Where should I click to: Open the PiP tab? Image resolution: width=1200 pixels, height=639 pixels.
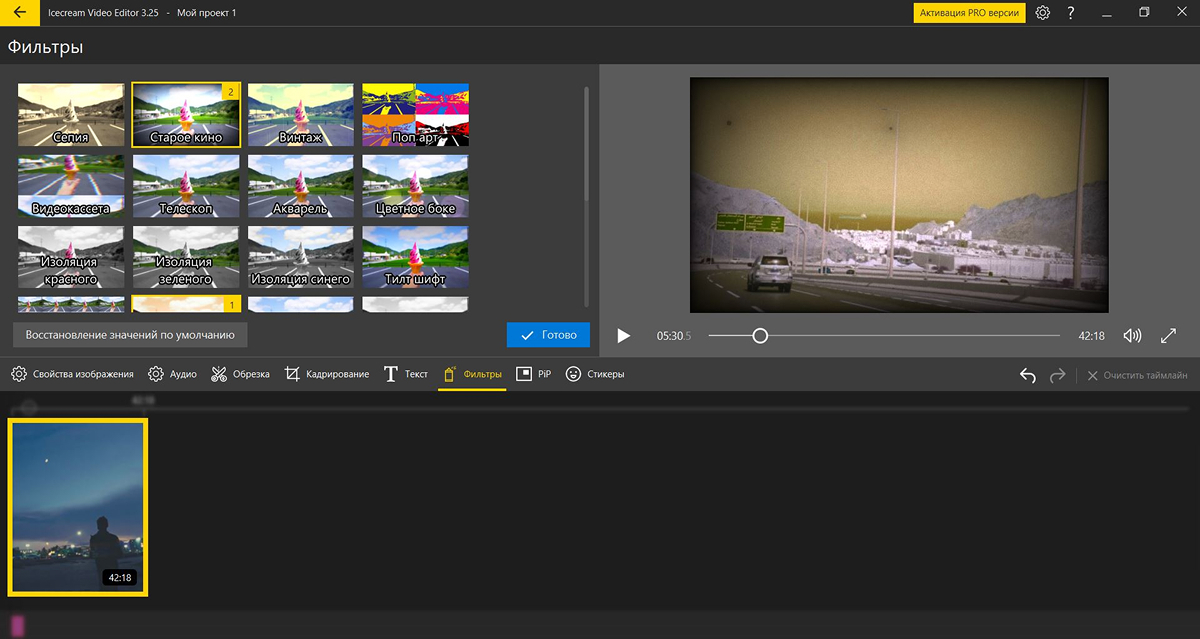(534, 374)
